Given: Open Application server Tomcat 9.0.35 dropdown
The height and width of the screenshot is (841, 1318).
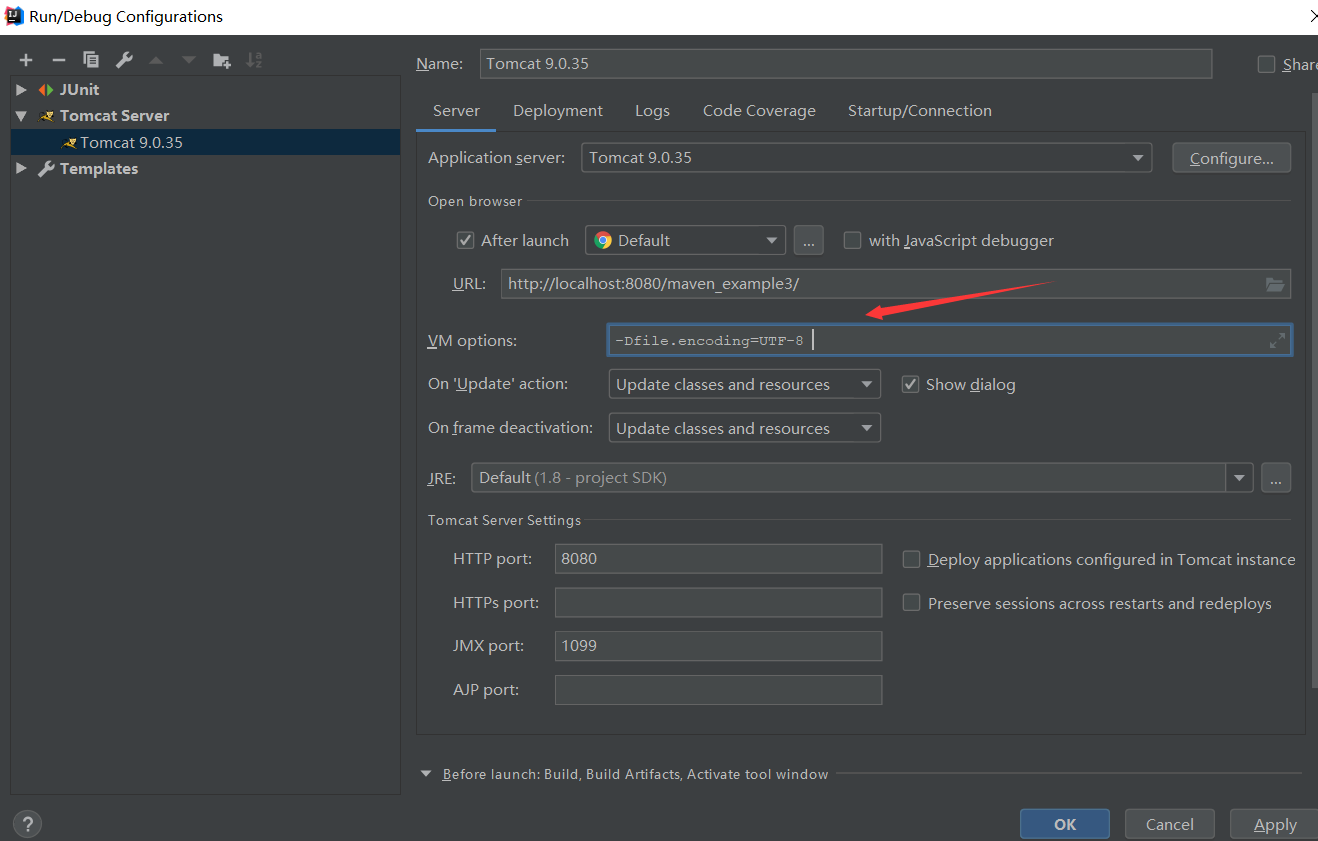Looking at the screenshot, I should 866,158.
